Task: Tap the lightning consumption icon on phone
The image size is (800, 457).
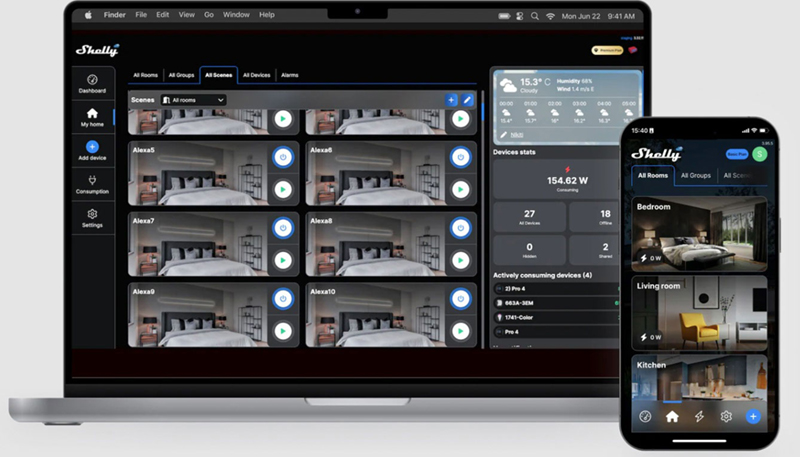Action: coord(699,417)
